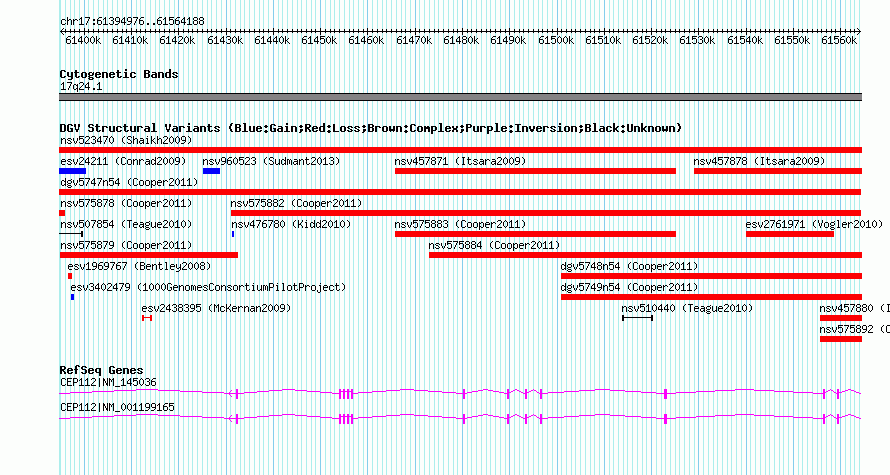Click the red nsv575882 loss bar

coord(546,213)
